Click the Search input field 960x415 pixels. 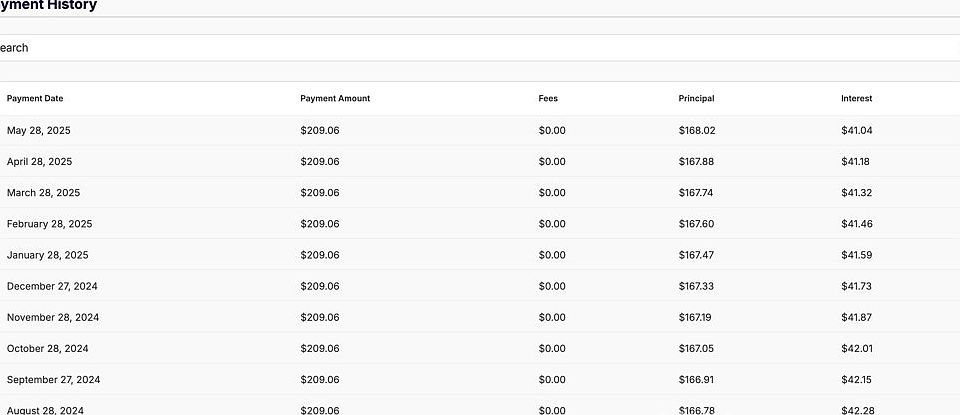(480, 48)
